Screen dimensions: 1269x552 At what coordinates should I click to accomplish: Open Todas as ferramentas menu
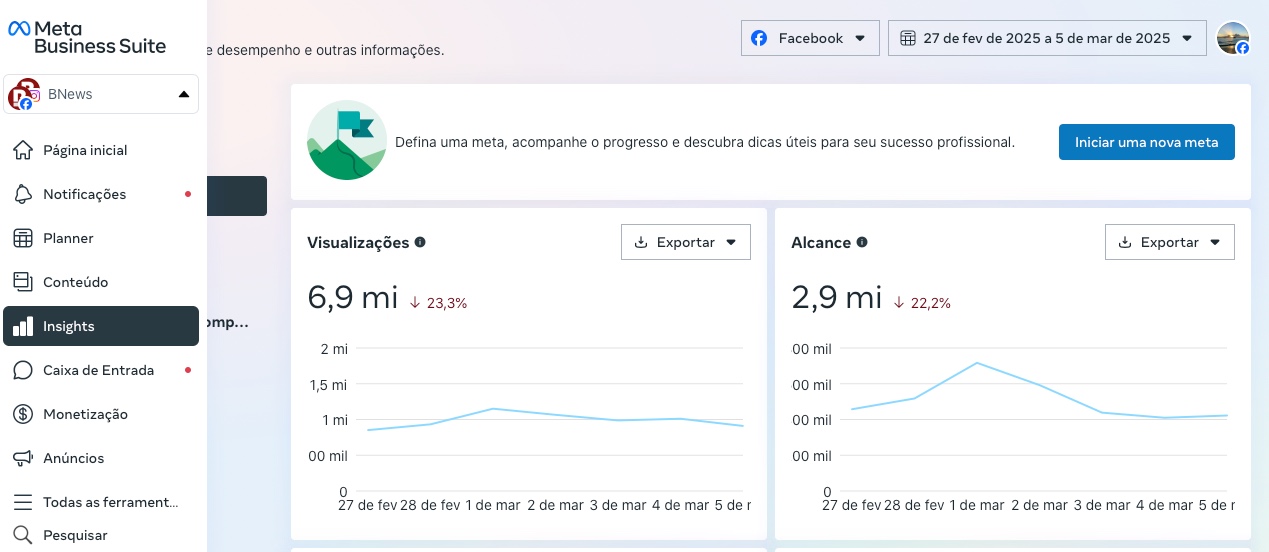tap(101, 502)
